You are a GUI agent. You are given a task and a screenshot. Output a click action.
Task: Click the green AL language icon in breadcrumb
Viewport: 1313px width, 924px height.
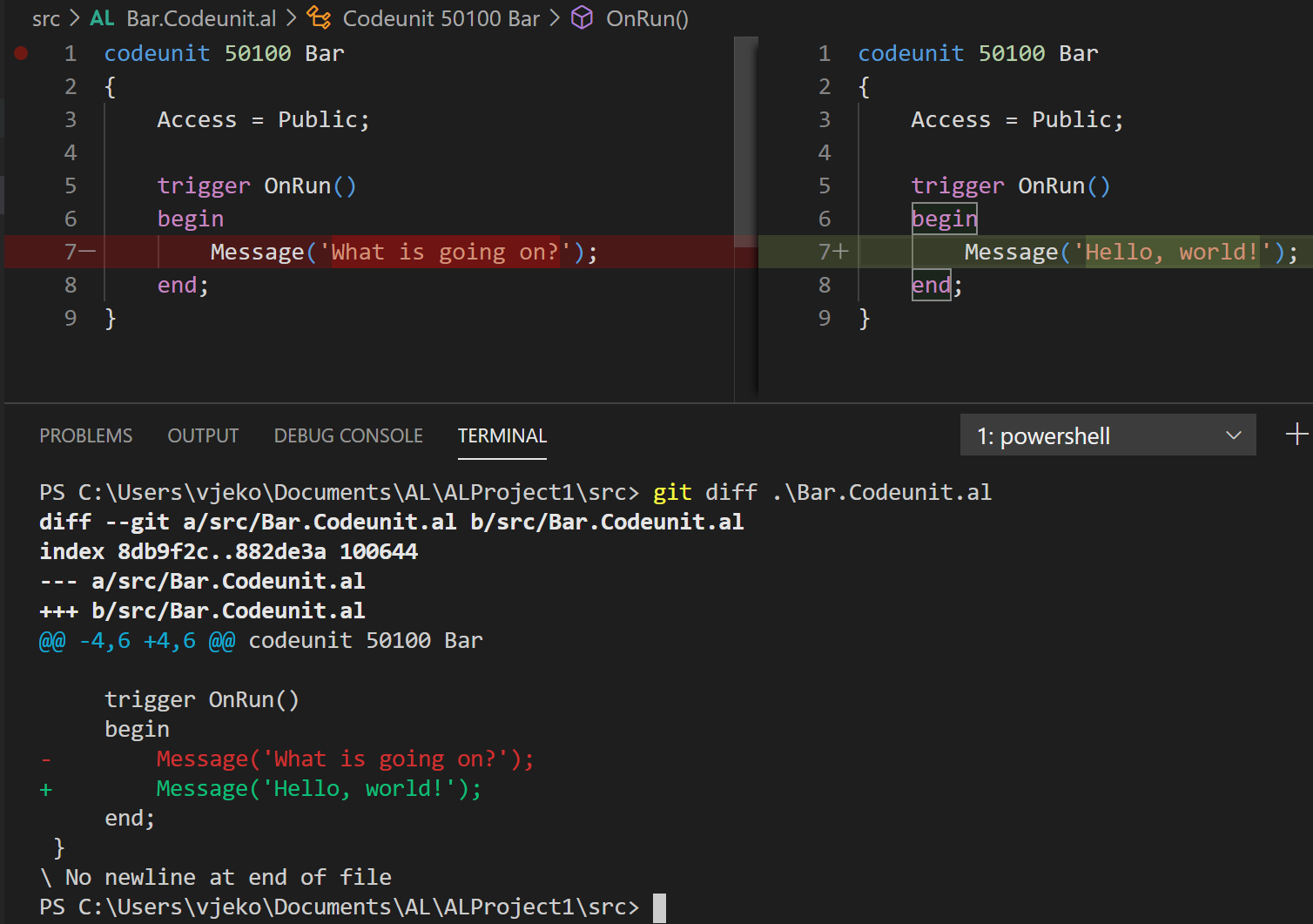102,17
